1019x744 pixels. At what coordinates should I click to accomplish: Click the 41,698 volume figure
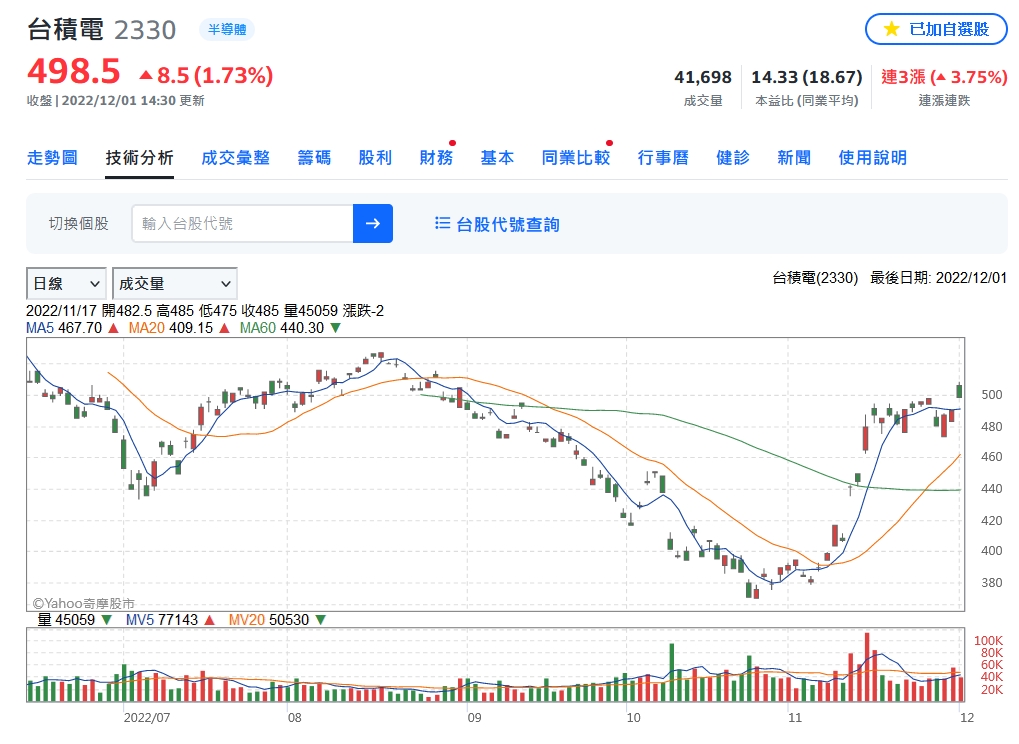coord(703,77)
